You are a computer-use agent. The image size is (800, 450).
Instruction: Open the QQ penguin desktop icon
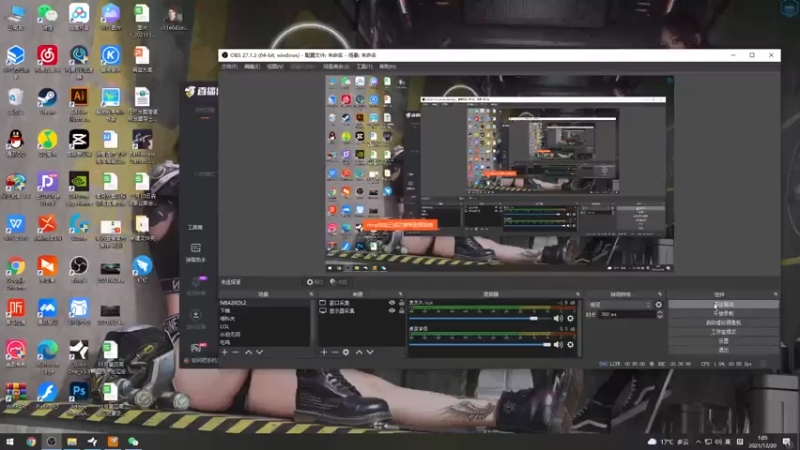pos(16,143)
